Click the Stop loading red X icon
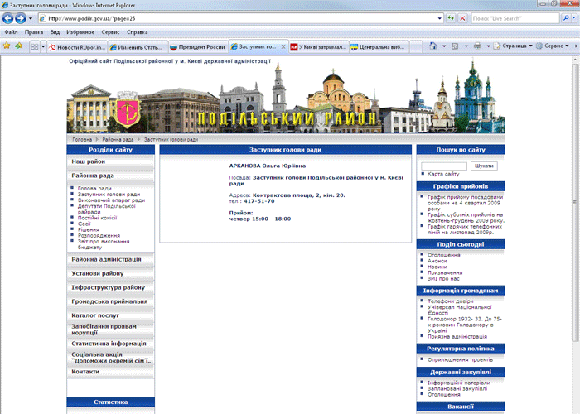Image resolution: width=580 pixels, height=414 pixels. pos(463,18)
